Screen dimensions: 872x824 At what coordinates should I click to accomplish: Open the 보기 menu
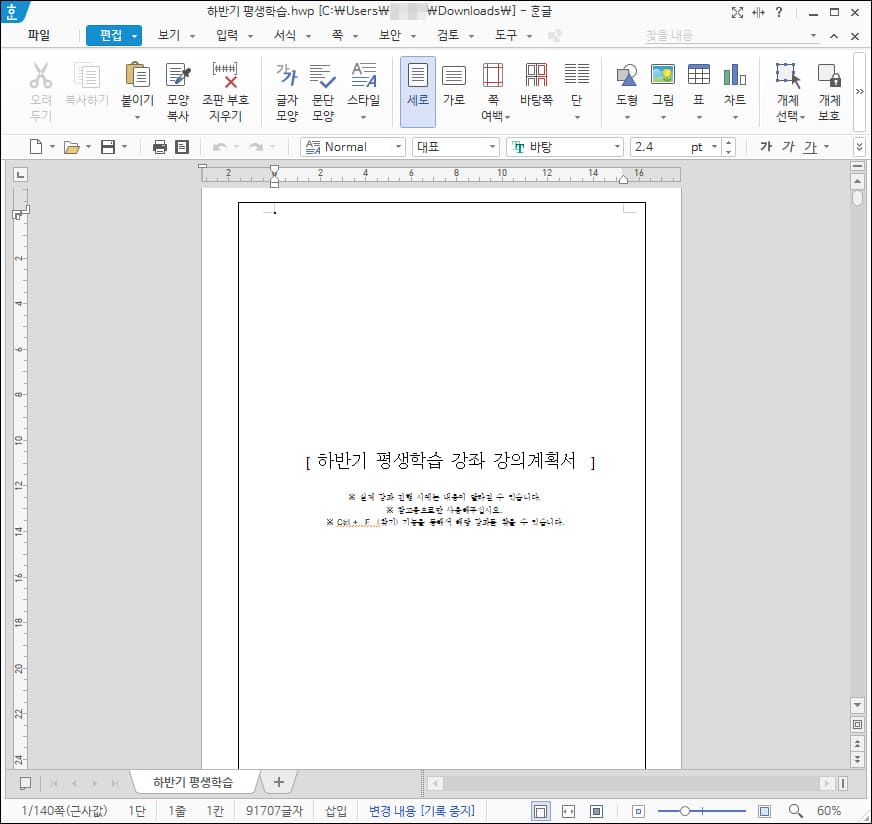coord(169,35)
